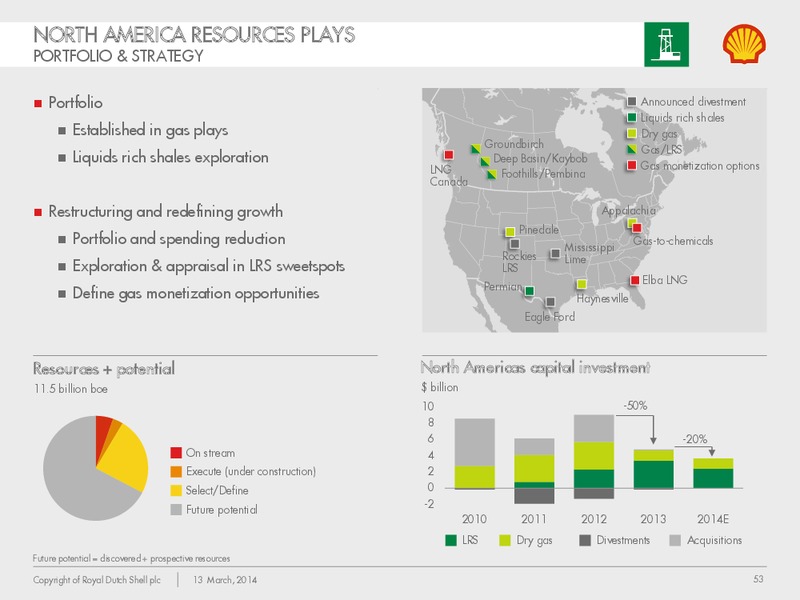Select the Deep Basin/Kaybob map marker
800x600 pixels.
tap(485, 161)
